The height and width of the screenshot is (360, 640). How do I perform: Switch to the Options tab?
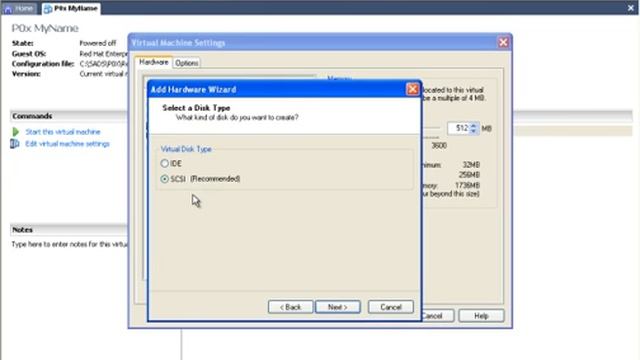click(x=187, y=63)
